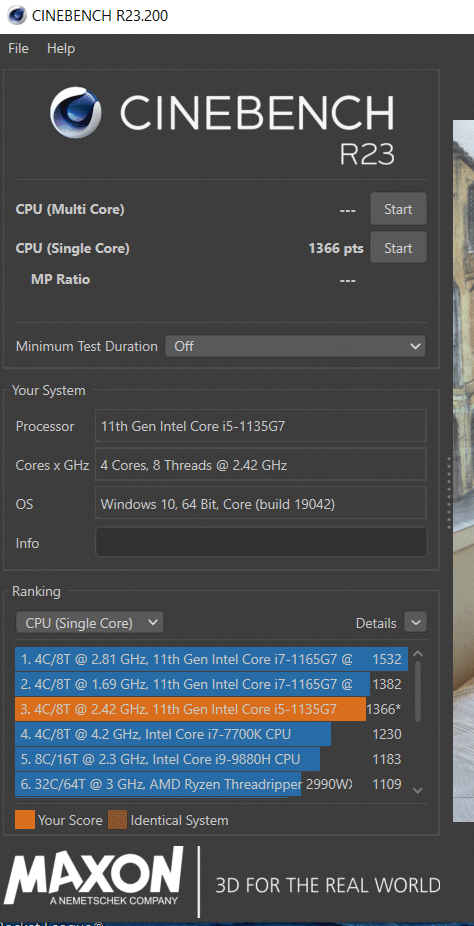Viewport: 474px width, 926px height.
Task: Select the orange i5-1135G7 ranking entry
Action: pyautogui.click(x=211, y=709)
